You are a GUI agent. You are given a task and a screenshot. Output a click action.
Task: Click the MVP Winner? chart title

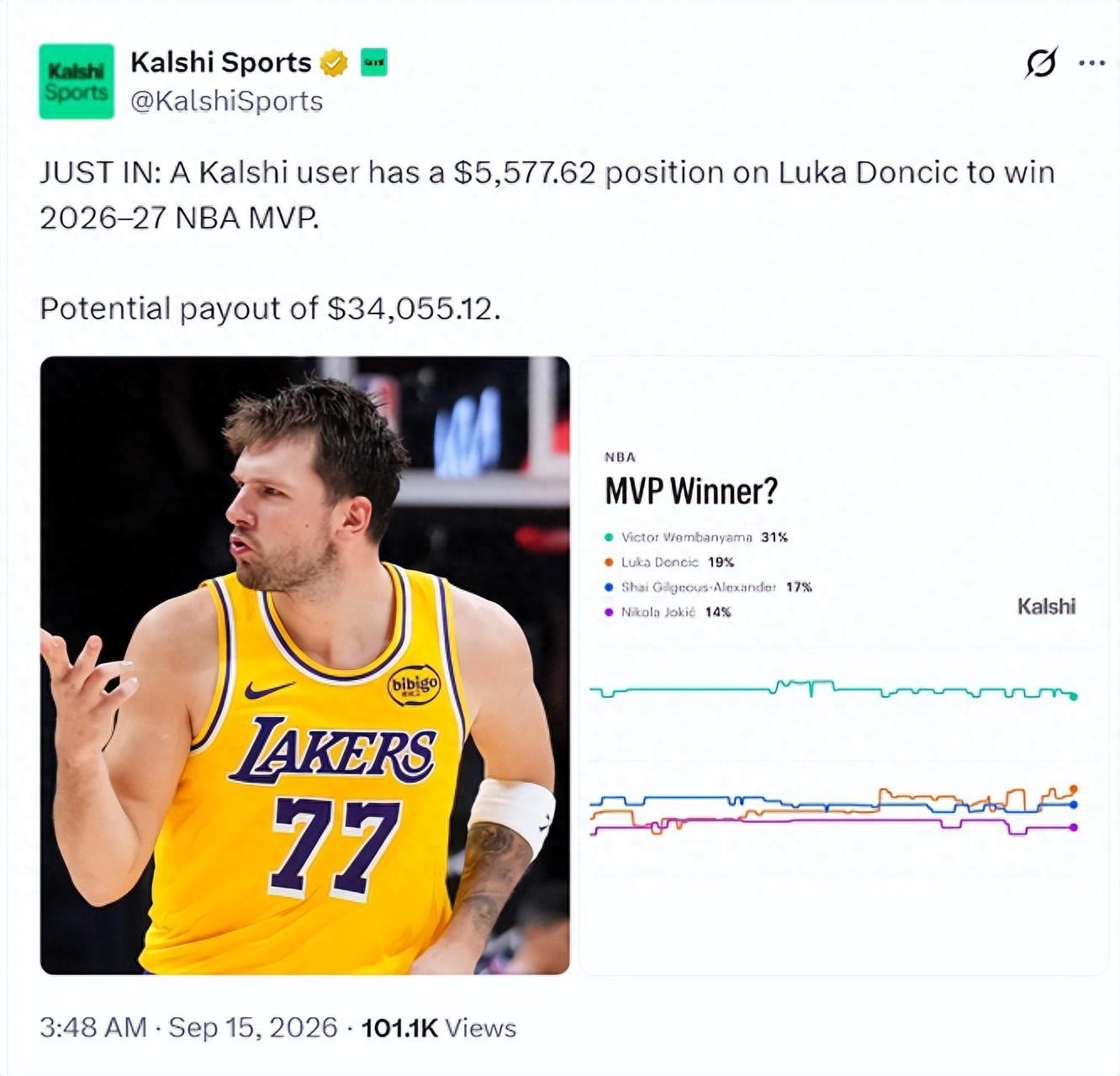click(x=691, y=491)
